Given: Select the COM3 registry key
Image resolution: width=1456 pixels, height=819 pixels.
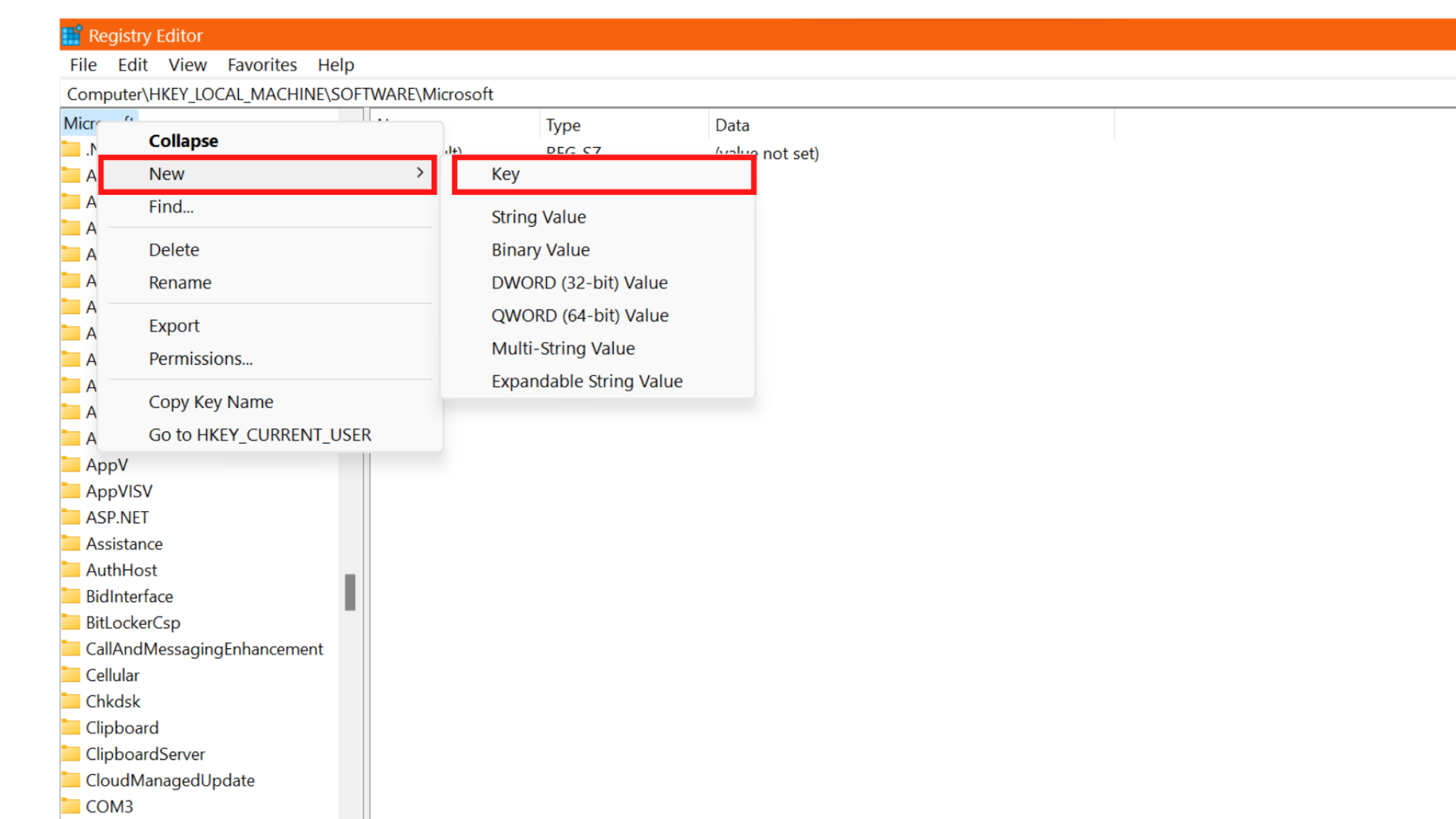Looking at the screenshot, I should click(109, 807).
